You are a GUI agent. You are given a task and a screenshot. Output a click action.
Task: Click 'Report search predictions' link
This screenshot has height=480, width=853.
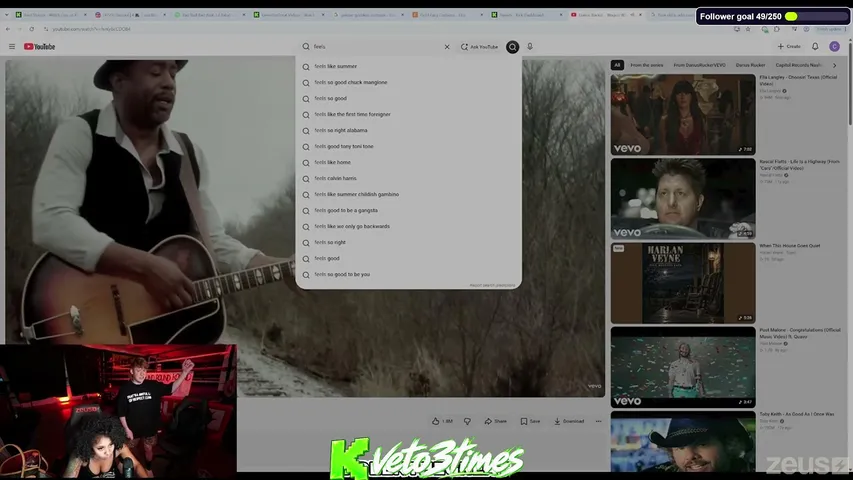492,285
